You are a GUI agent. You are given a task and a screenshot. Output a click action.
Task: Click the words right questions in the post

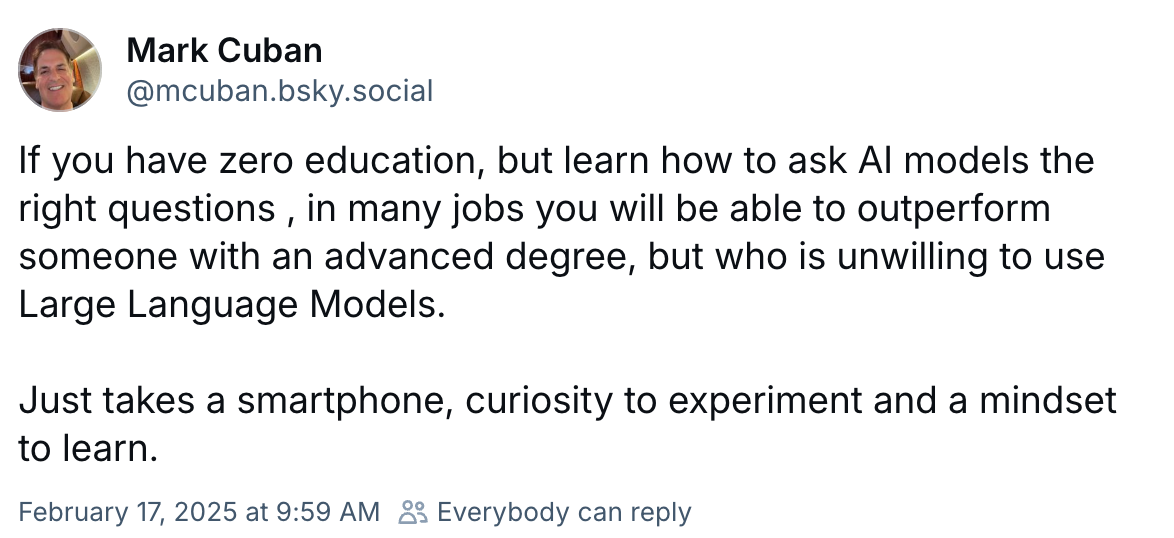coord(147,209)
